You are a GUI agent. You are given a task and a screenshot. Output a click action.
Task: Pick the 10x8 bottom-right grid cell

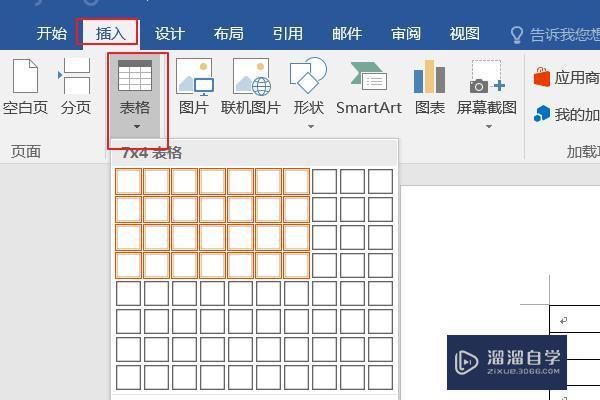pos(381,378)
